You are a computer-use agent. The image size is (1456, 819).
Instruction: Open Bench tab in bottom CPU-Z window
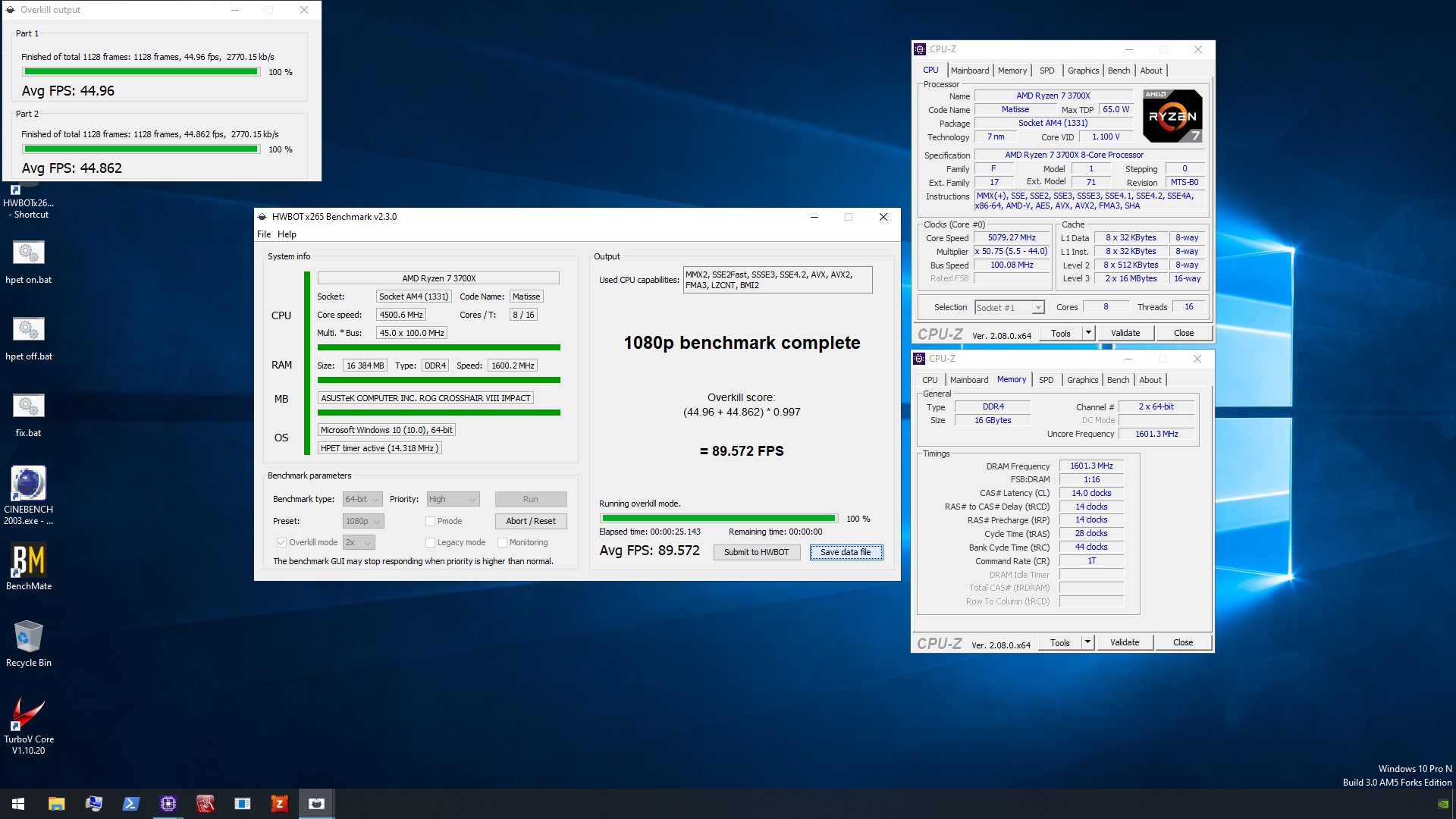click(1118, 380)
